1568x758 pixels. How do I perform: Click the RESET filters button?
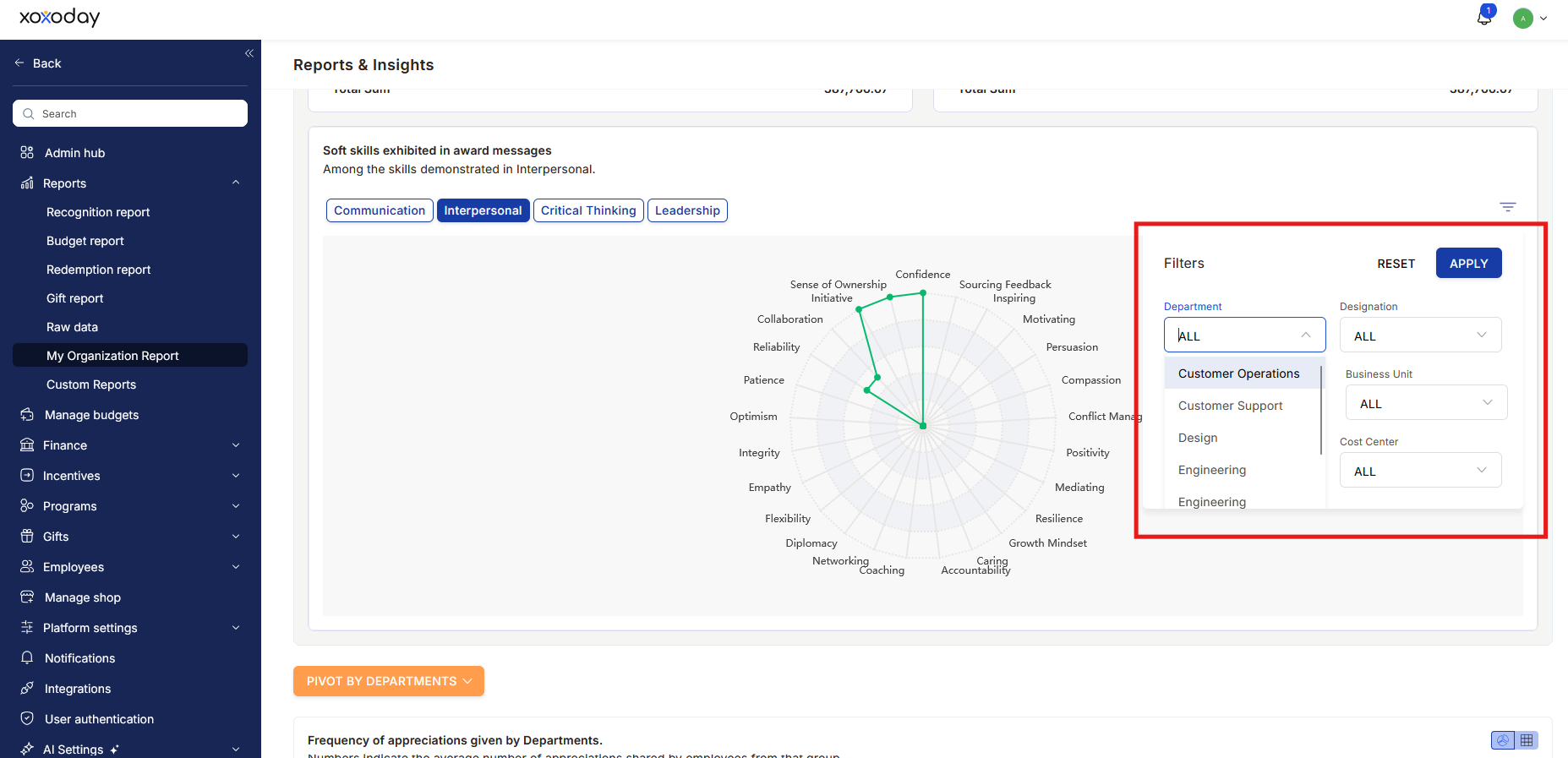(1396, 264)
